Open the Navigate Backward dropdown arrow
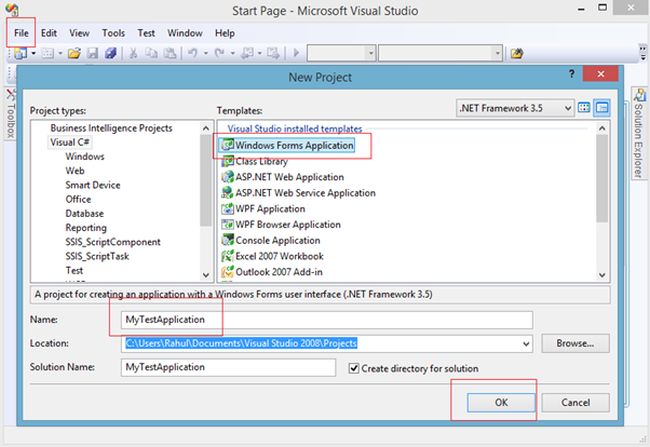Image resolution: width=650 pixels, height=447 pixels. click(260, 53)
